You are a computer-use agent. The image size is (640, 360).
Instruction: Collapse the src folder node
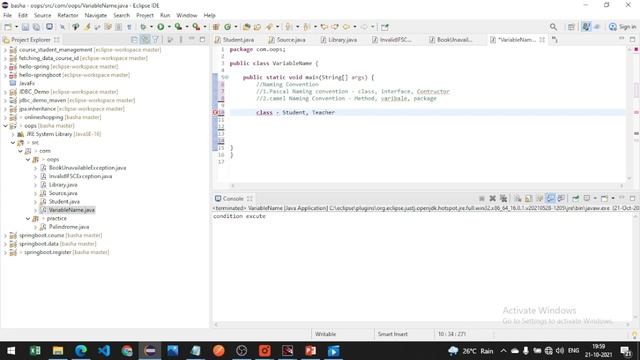13,142
